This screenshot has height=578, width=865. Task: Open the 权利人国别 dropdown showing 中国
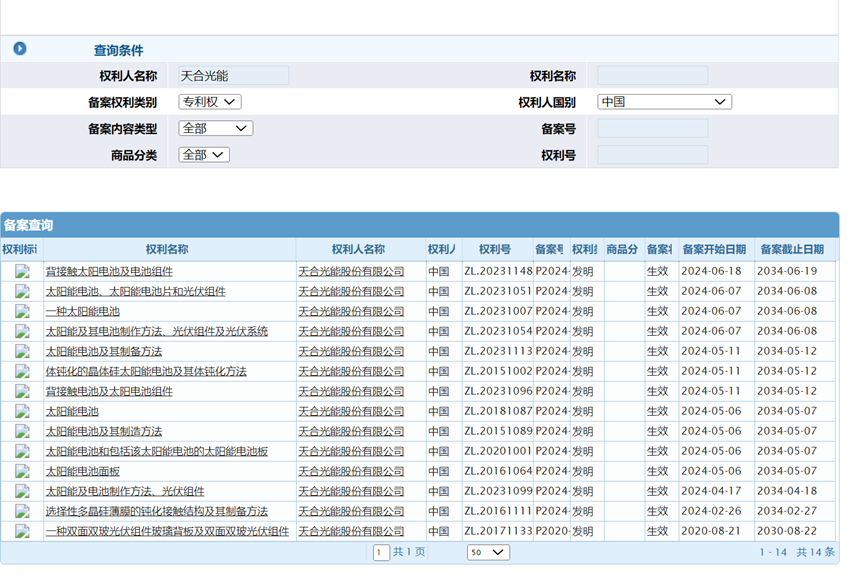[x=664, y=102]
